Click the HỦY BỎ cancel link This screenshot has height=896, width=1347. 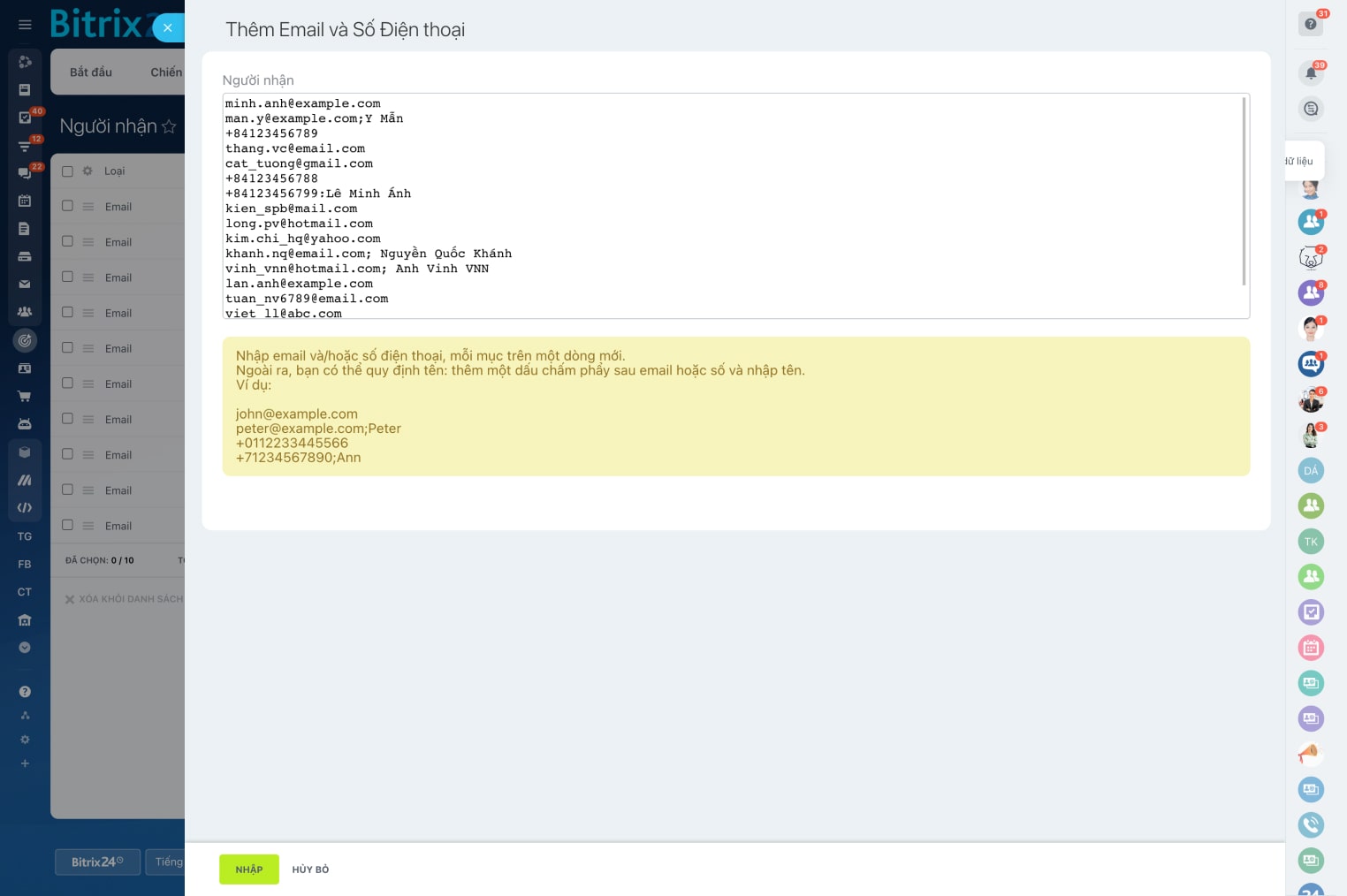pos(310,869)
